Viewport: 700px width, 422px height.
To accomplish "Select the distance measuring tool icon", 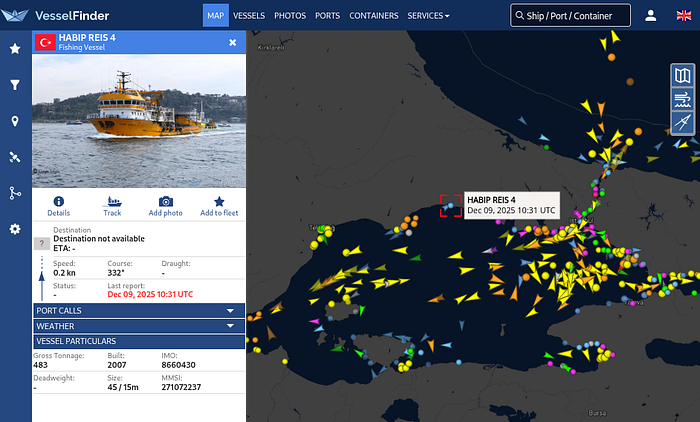I will [682, 122].
